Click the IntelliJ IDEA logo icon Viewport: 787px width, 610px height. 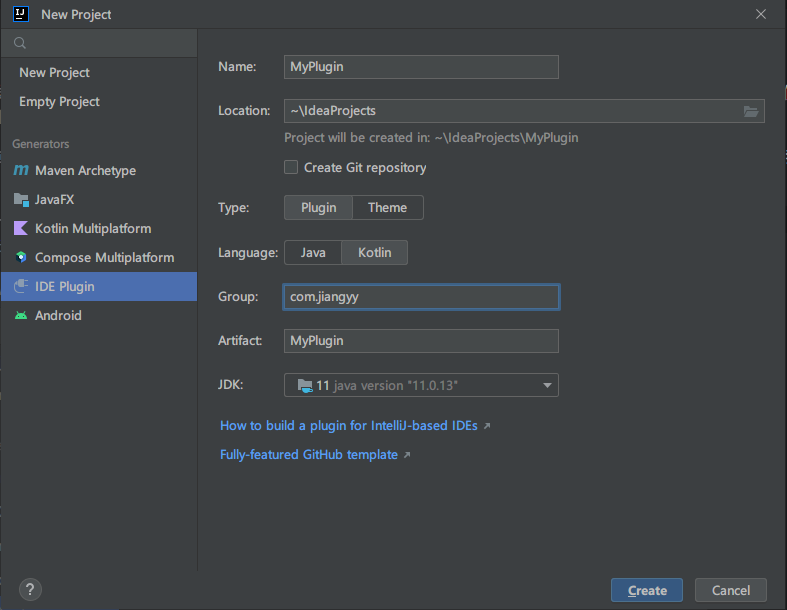pos(21,14)
